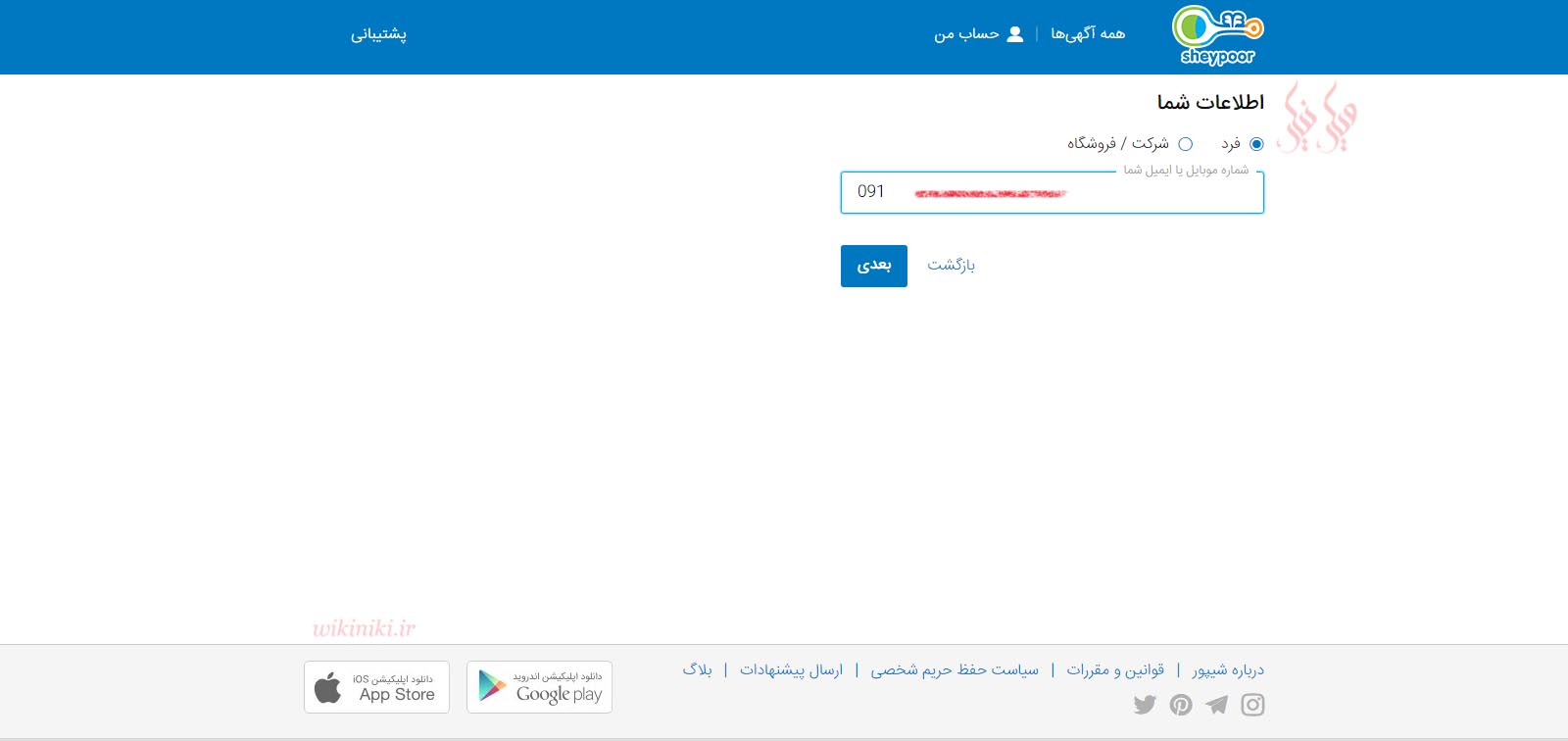Download app from Google Play badge
1568x741 pixels.
click(539, 687)
